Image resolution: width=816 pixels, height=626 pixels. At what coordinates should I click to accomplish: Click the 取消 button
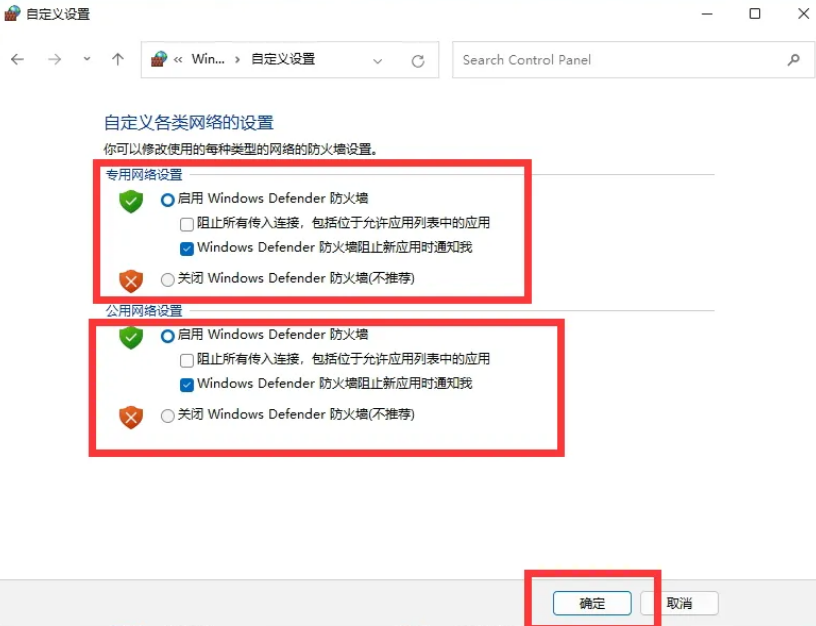click(679, 603)
